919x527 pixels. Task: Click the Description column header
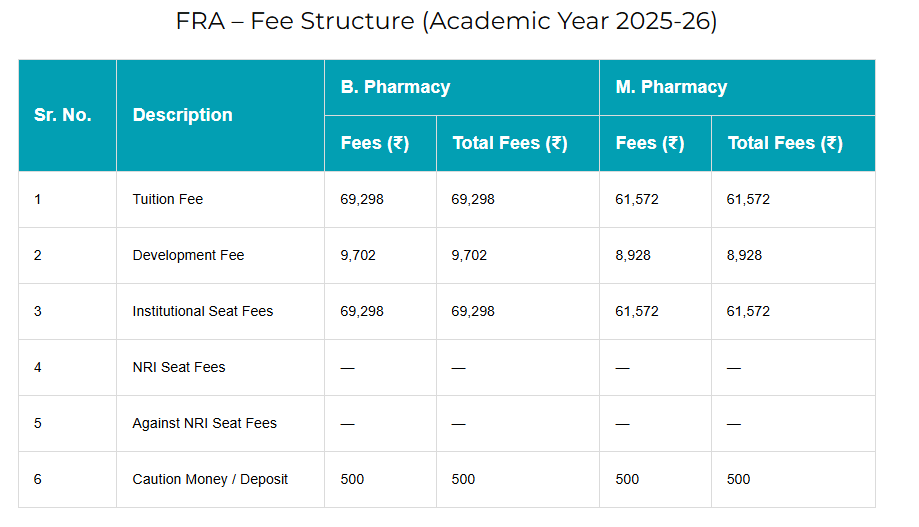[182, 115]
